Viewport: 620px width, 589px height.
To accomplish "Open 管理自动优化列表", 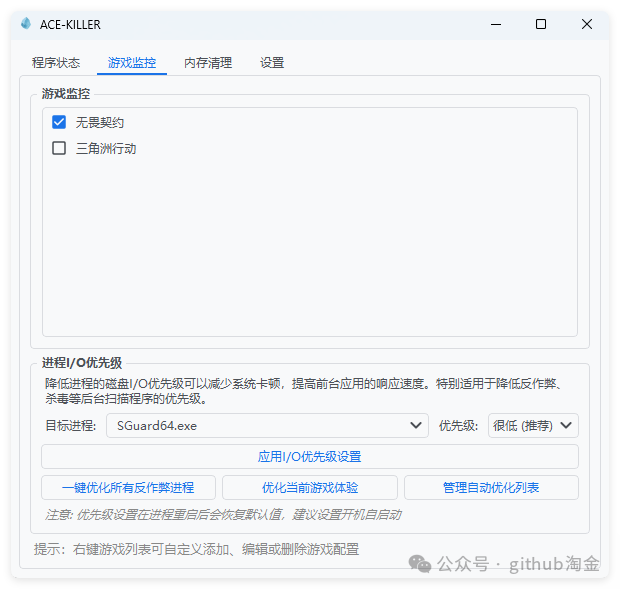I will point(491,487).
